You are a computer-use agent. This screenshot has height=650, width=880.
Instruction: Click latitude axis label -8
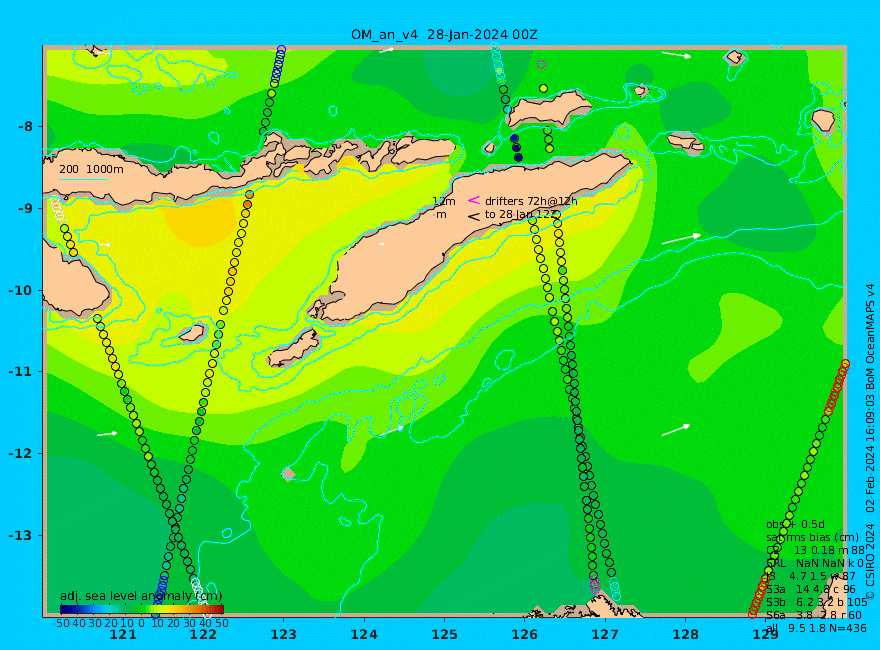[x=25, y=126]
